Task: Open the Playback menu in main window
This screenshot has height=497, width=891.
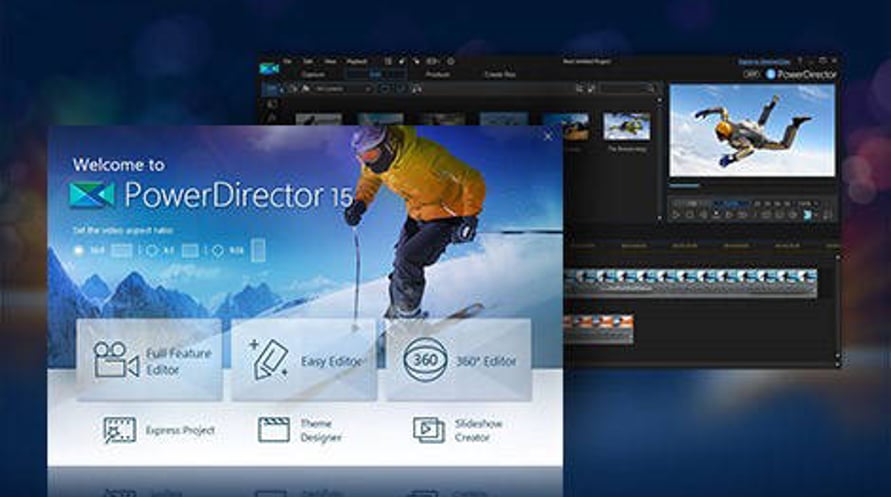Action: click(x=357, y=61)
